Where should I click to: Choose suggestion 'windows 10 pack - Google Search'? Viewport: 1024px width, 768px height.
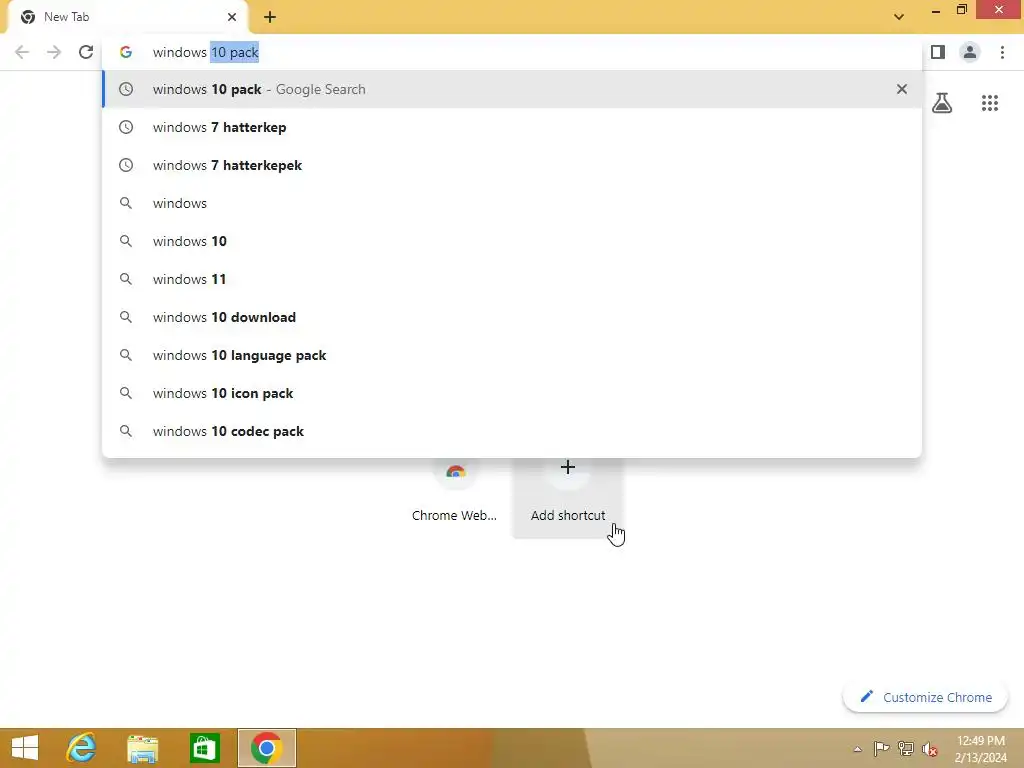(x=512, y=89)
